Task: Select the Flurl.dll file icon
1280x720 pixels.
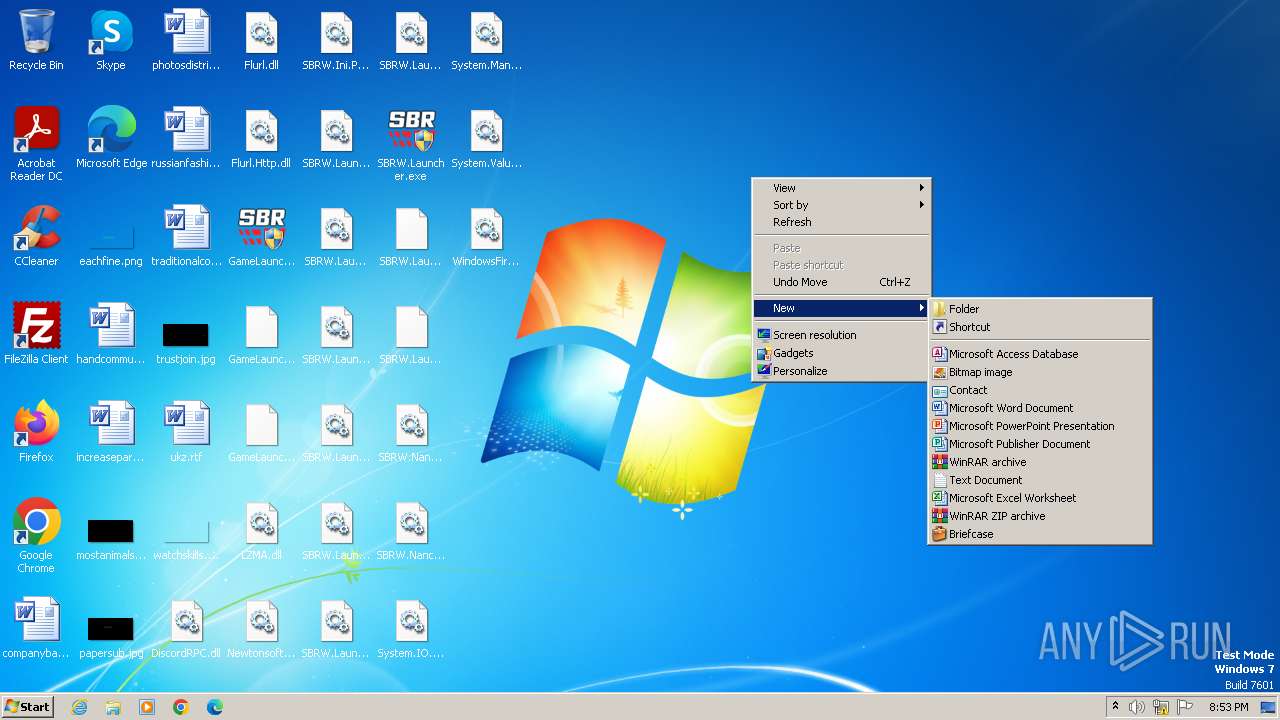Action: tap(261, 40)
